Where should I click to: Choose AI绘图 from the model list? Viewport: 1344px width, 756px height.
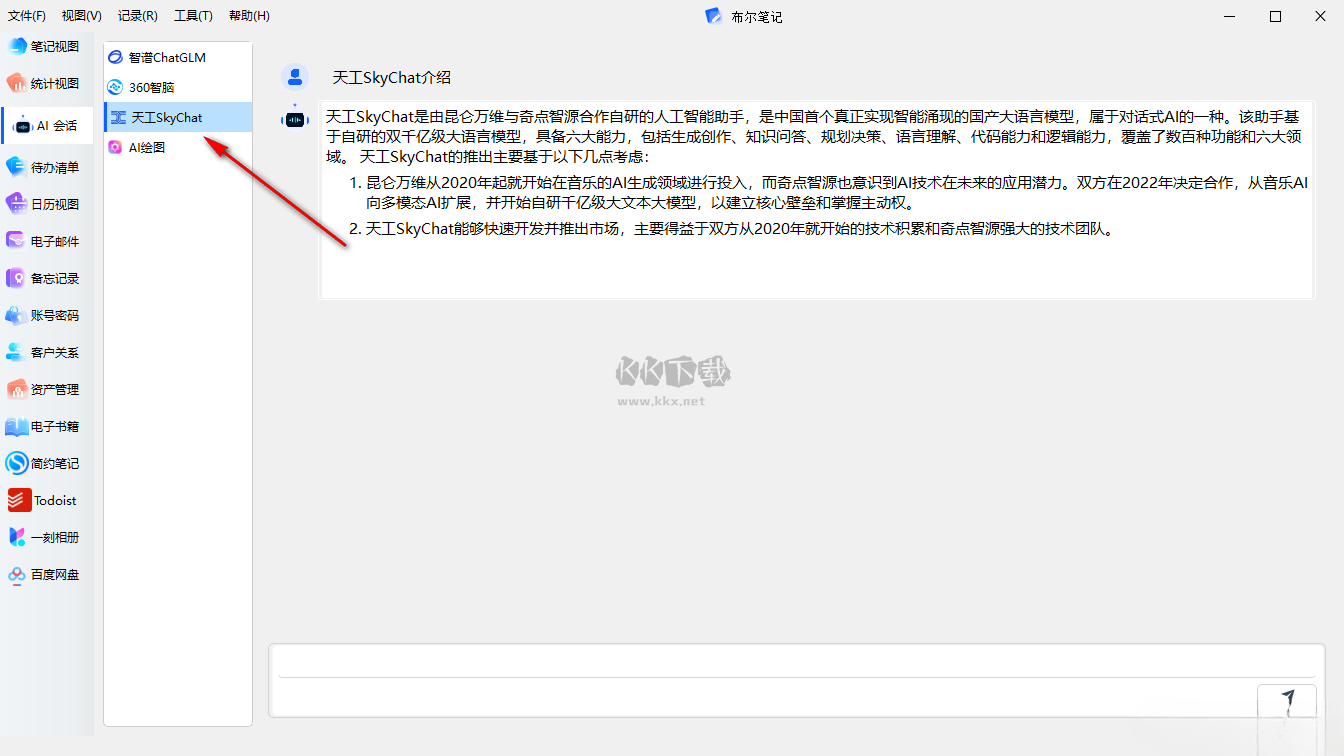pyautogui.click(x=178, y=147)
